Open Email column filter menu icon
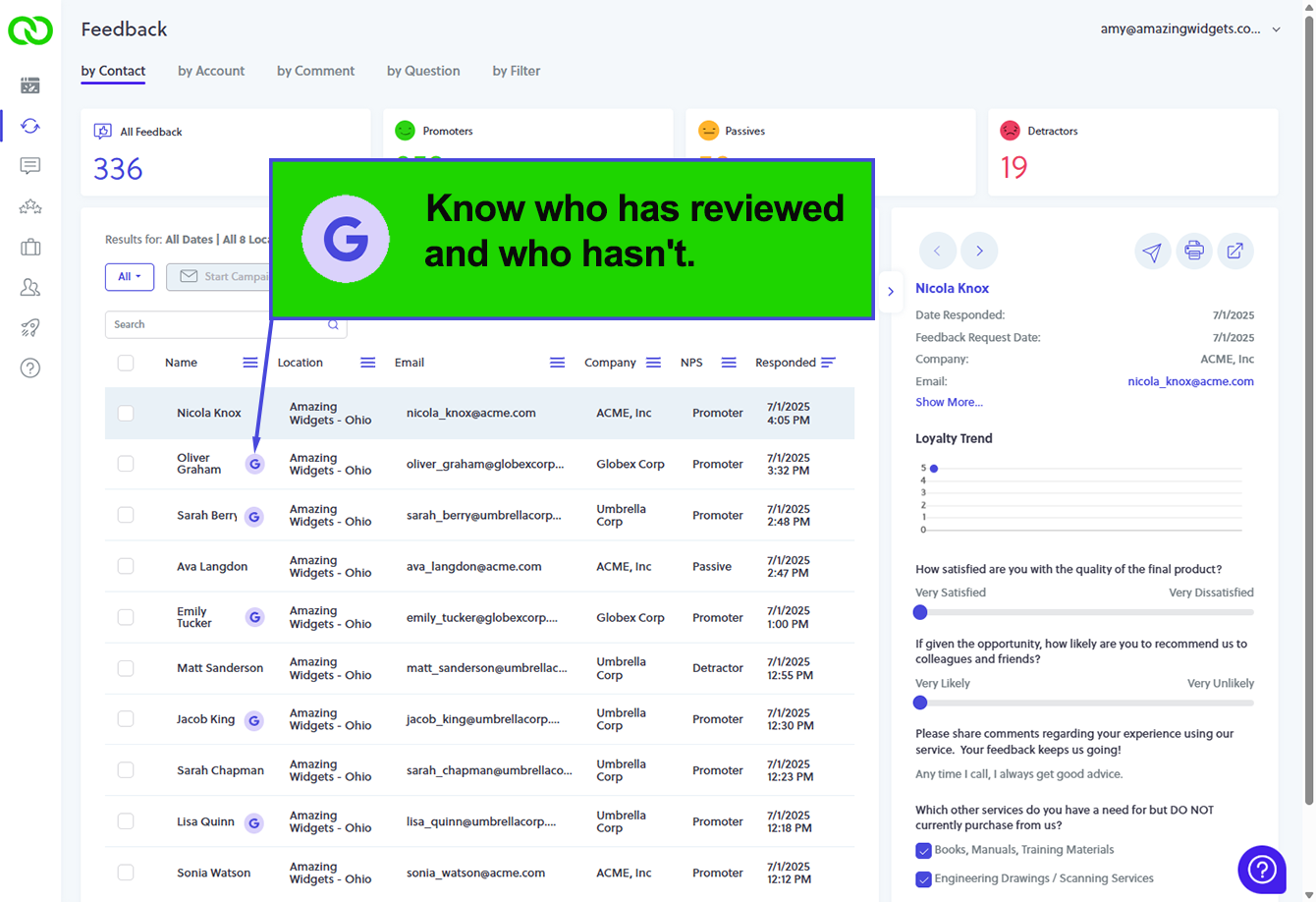 pyautogui.click(x=557, y=363)
